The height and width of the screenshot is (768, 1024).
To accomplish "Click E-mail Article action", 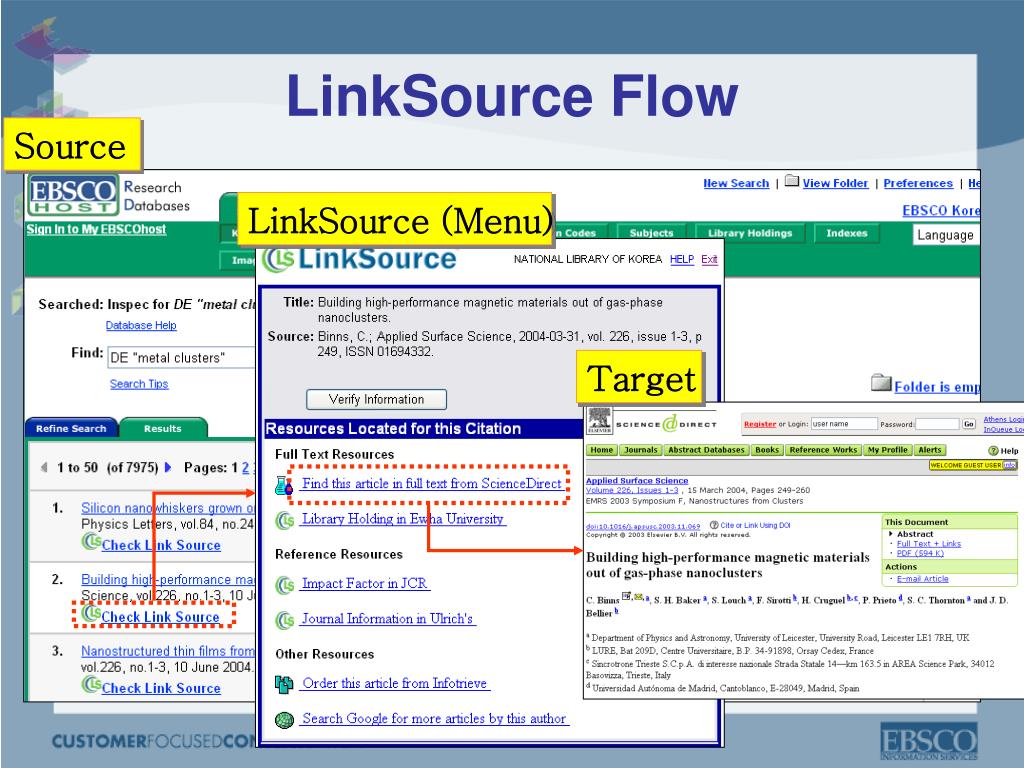I will (x=922, y=579).
